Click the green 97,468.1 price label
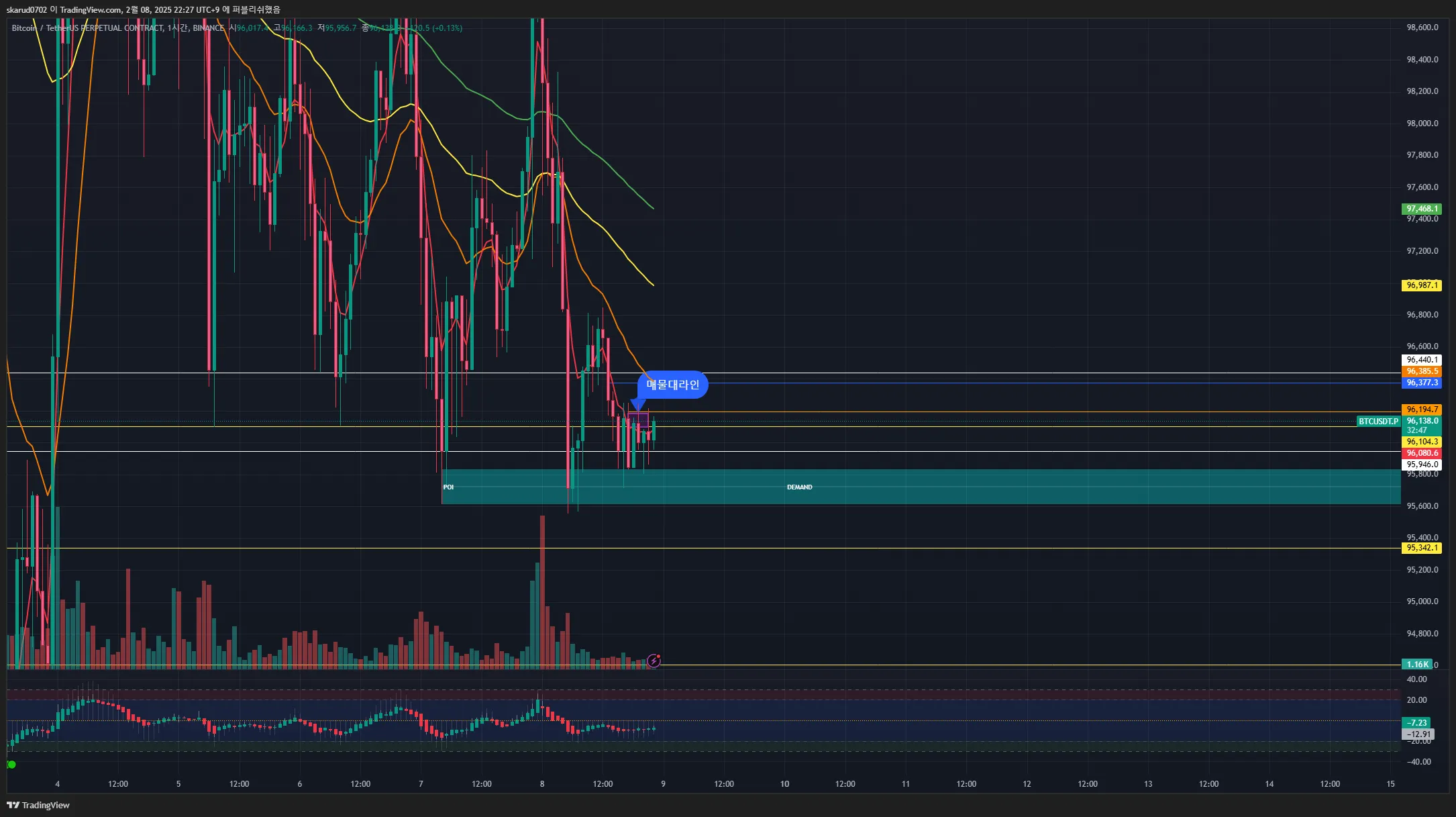Viewport: 1456px width, 817px height. [1422, 209]
